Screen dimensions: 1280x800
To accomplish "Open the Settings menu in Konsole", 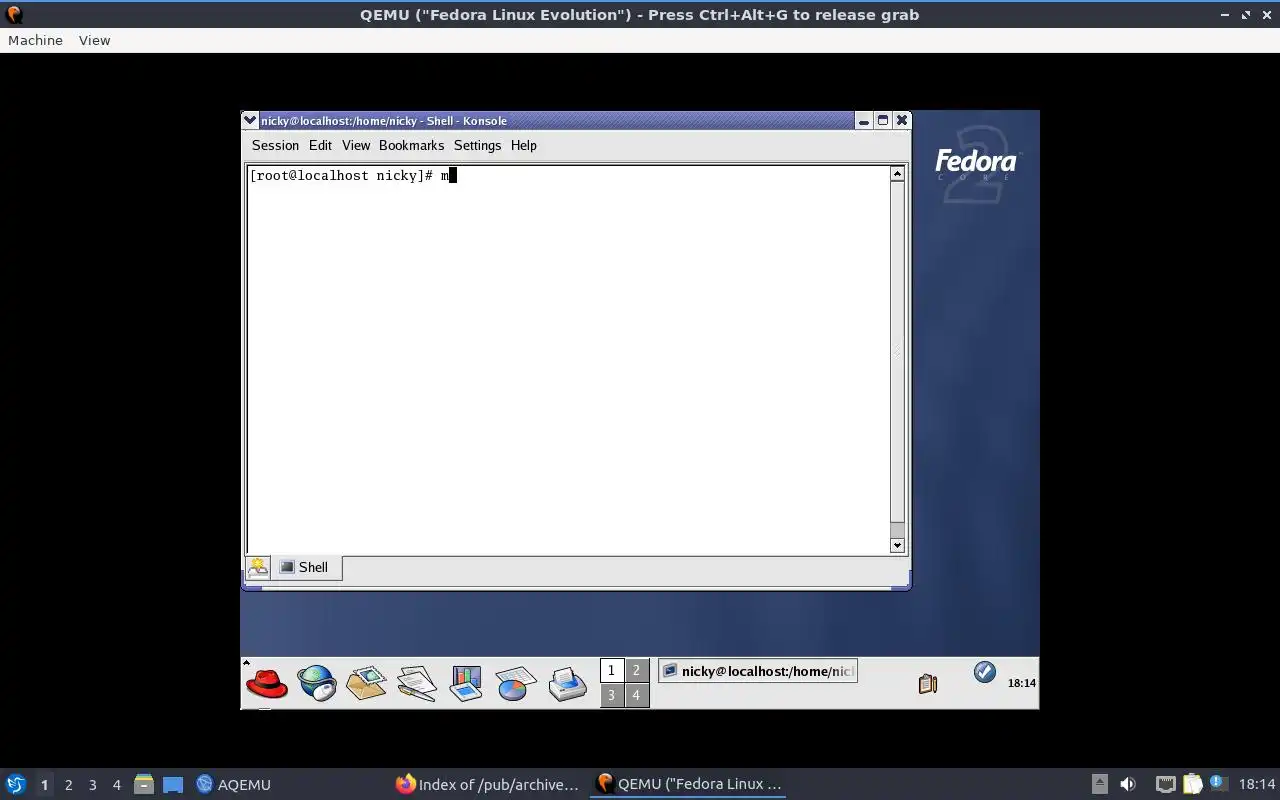I will [x=477, y=145].
